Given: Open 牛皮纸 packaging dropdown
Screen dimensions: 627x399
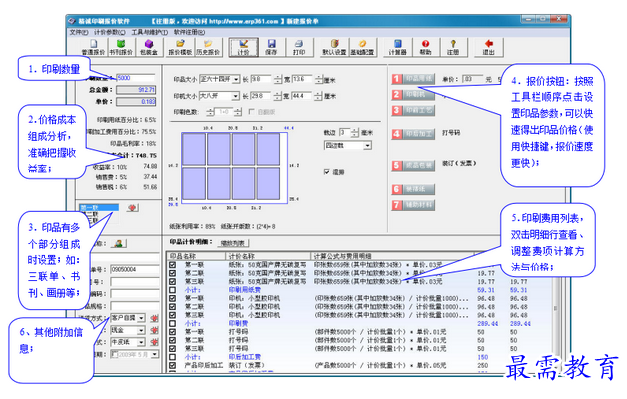Looking at the screenshot, I should (x=141, y=342).
